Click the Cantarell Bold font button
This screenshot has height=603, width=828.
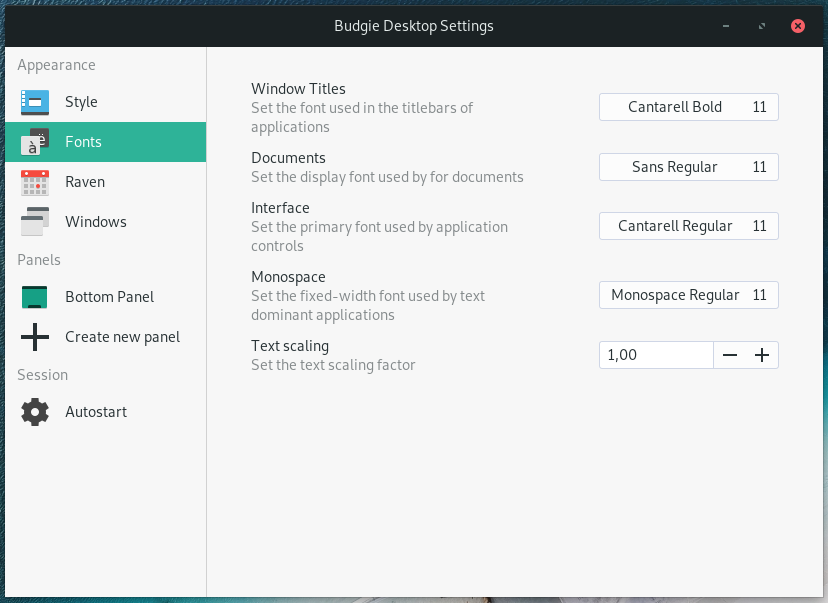pyautogui.click(x=688, y=107)
